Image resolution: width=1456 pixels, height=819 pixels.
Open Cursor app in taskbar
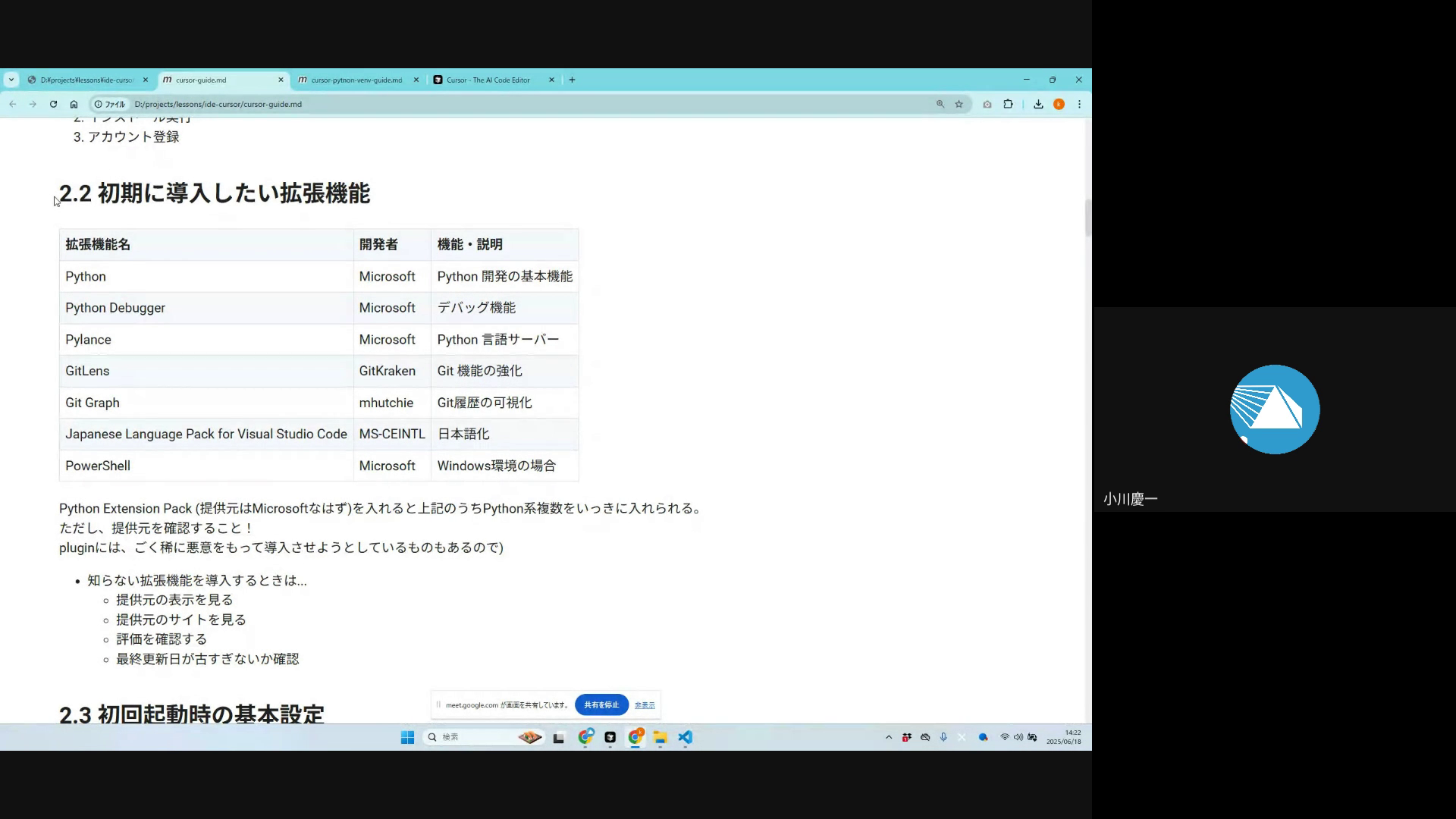(610, 737)
